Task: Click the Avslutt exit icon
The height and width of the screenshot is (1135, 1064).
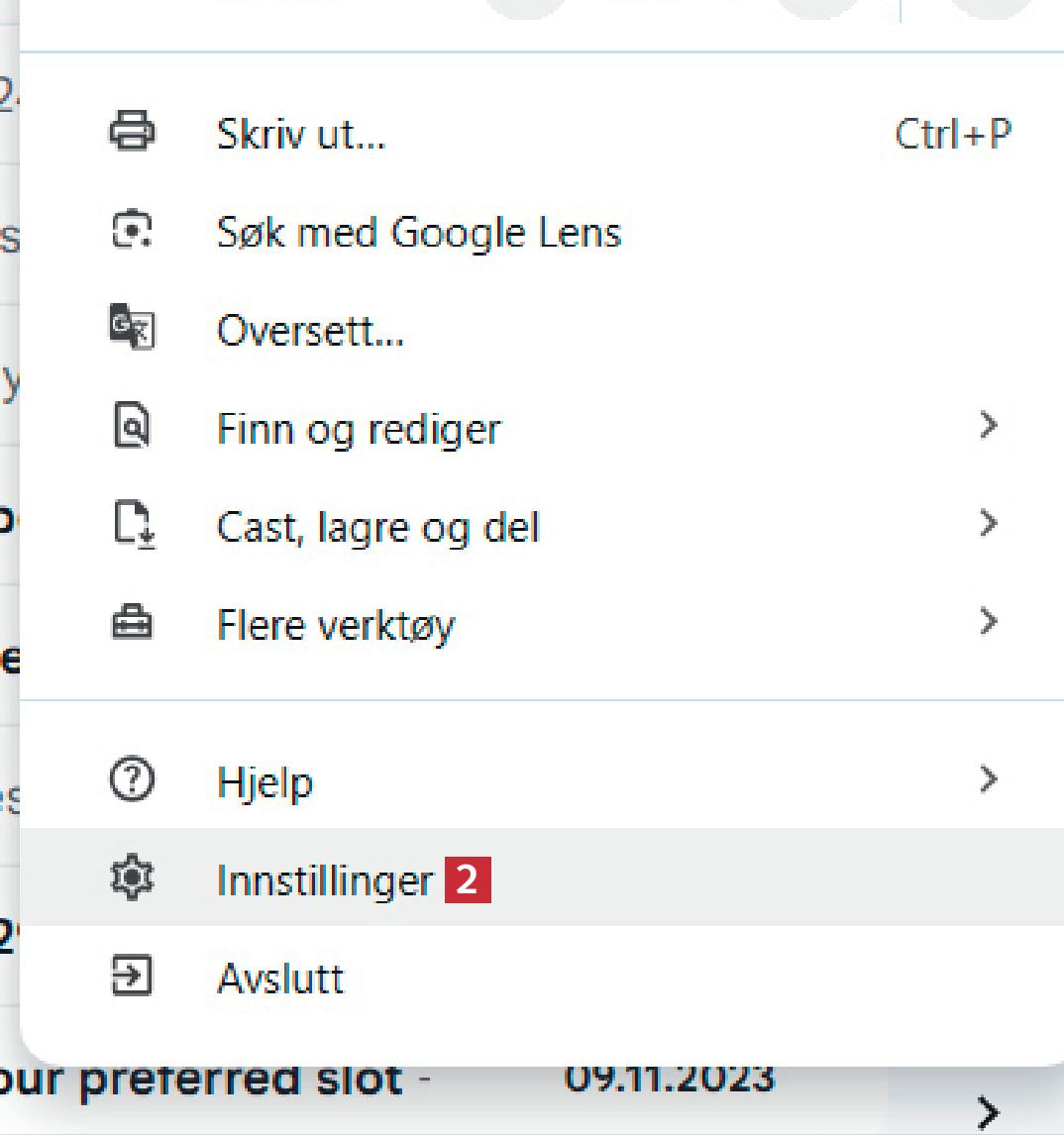Action: (132, 978)
